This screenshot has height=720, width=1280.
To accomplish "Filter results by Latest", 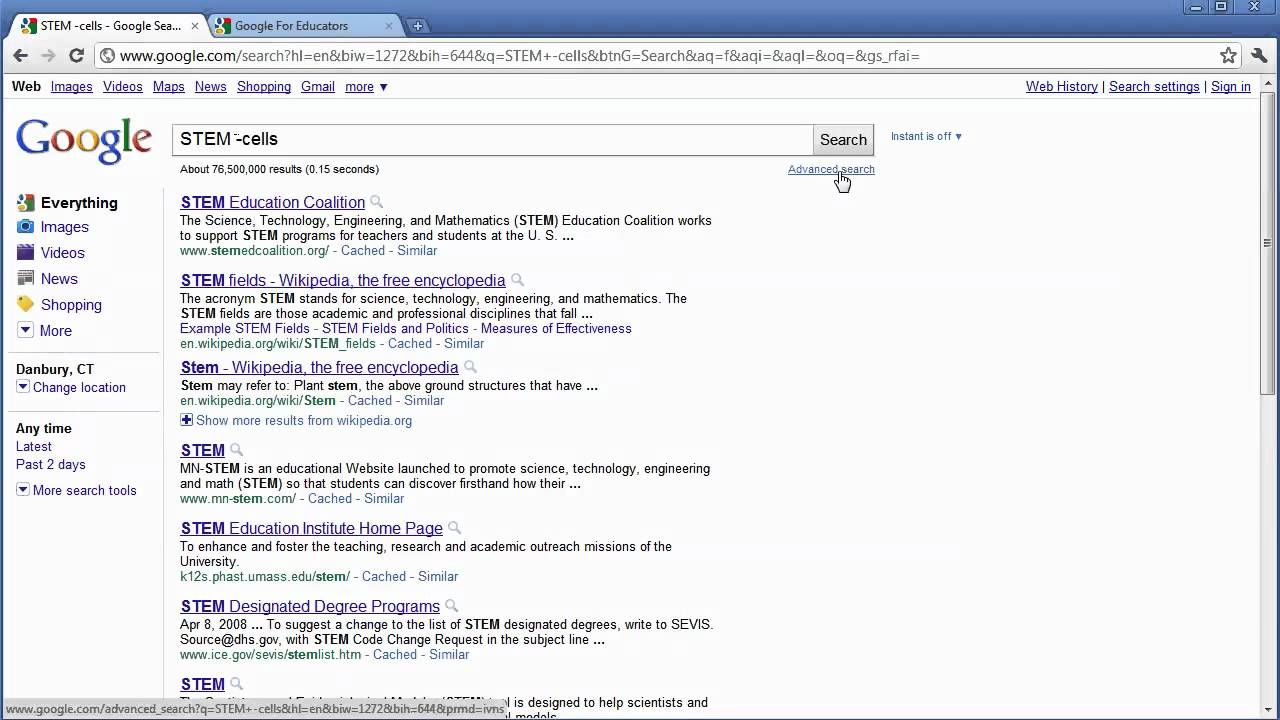I will tap(34, 447).
